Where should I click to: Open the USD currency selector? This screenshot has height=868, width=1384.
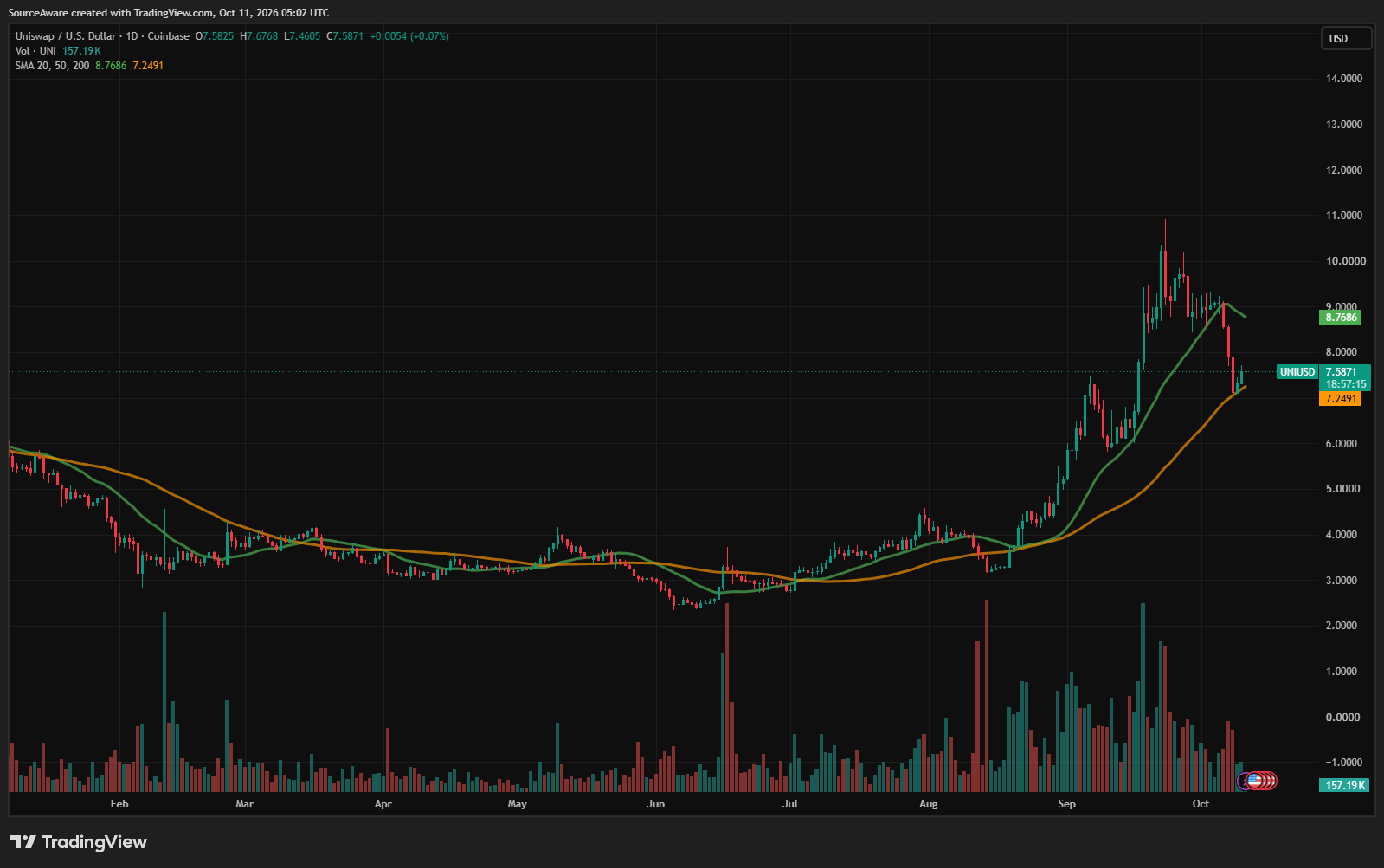pos(1346,38)
